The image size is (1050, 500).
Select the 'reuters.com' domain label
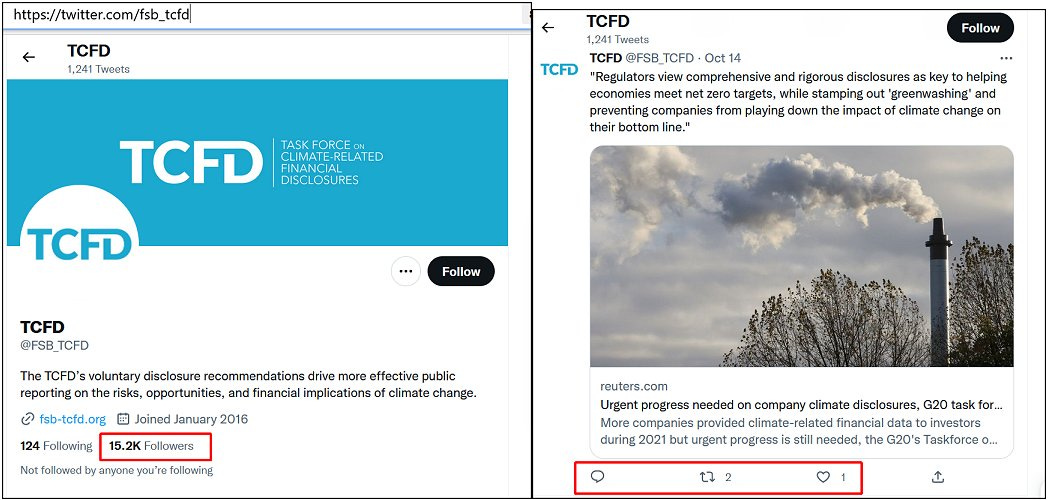[x=633, y=386]
